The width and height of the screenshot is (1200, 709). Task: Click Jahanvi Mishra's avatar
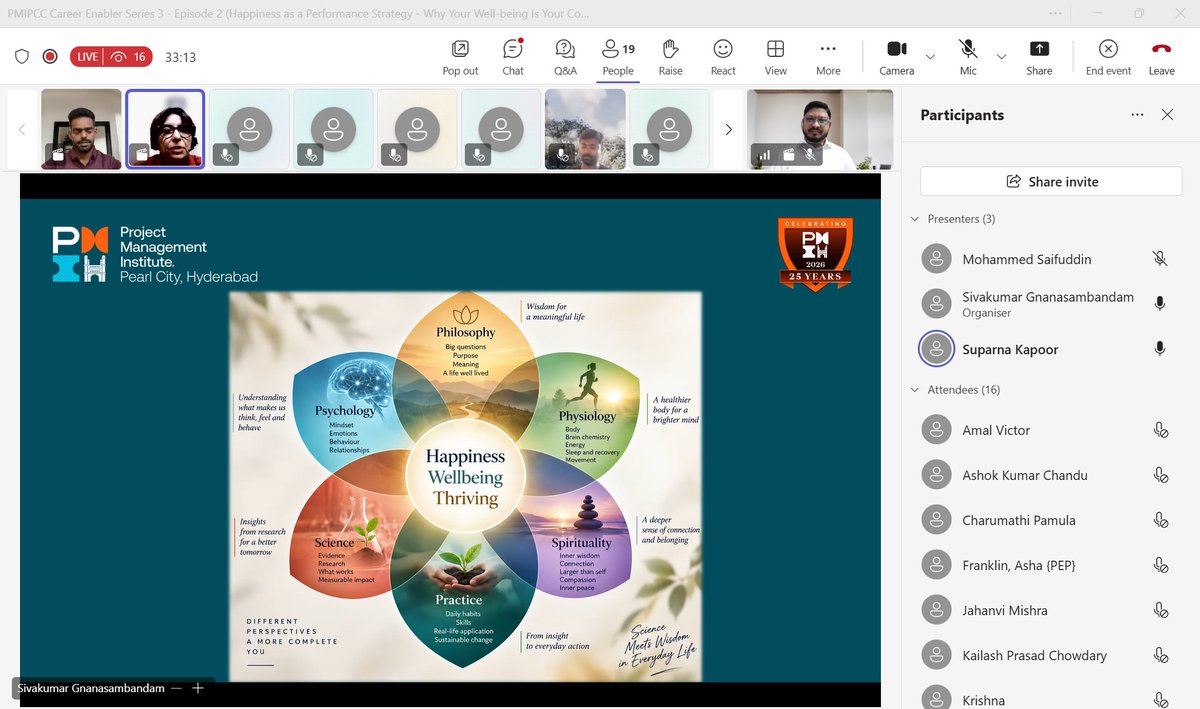pyautogui.click(x=936, y=610)
